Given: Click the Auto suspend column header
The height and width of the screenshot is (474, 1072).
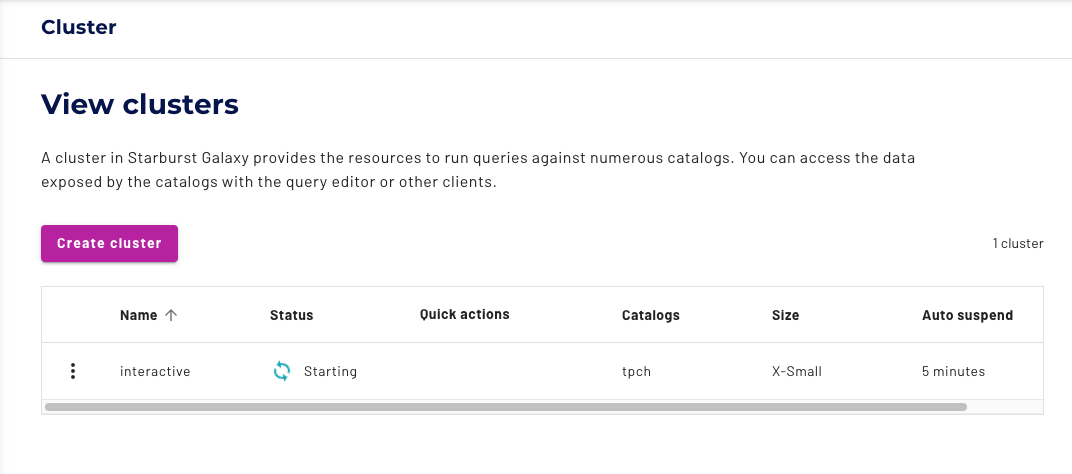Looking at the screenshot, I should (x=967, y=315).
